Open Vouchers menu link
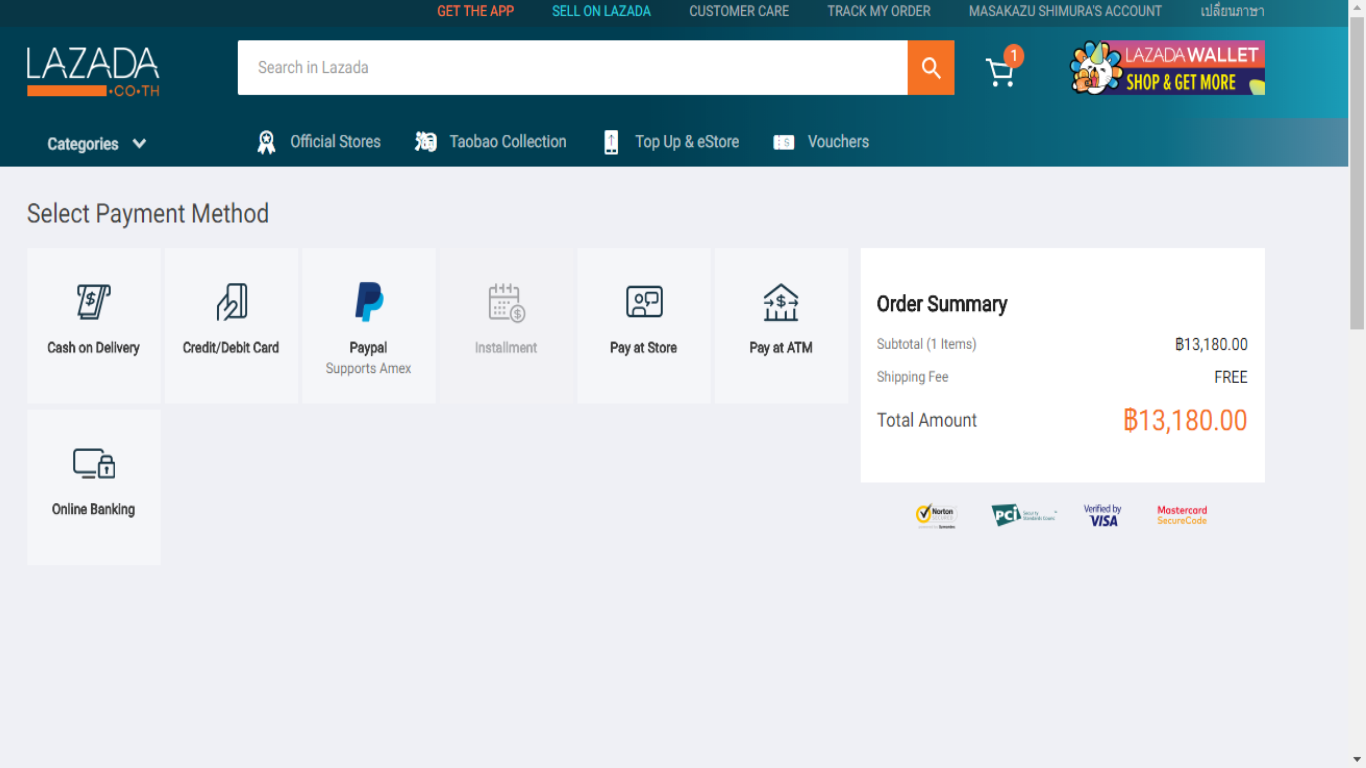The width and height of the screenshot is (1366, 768). 838,142
